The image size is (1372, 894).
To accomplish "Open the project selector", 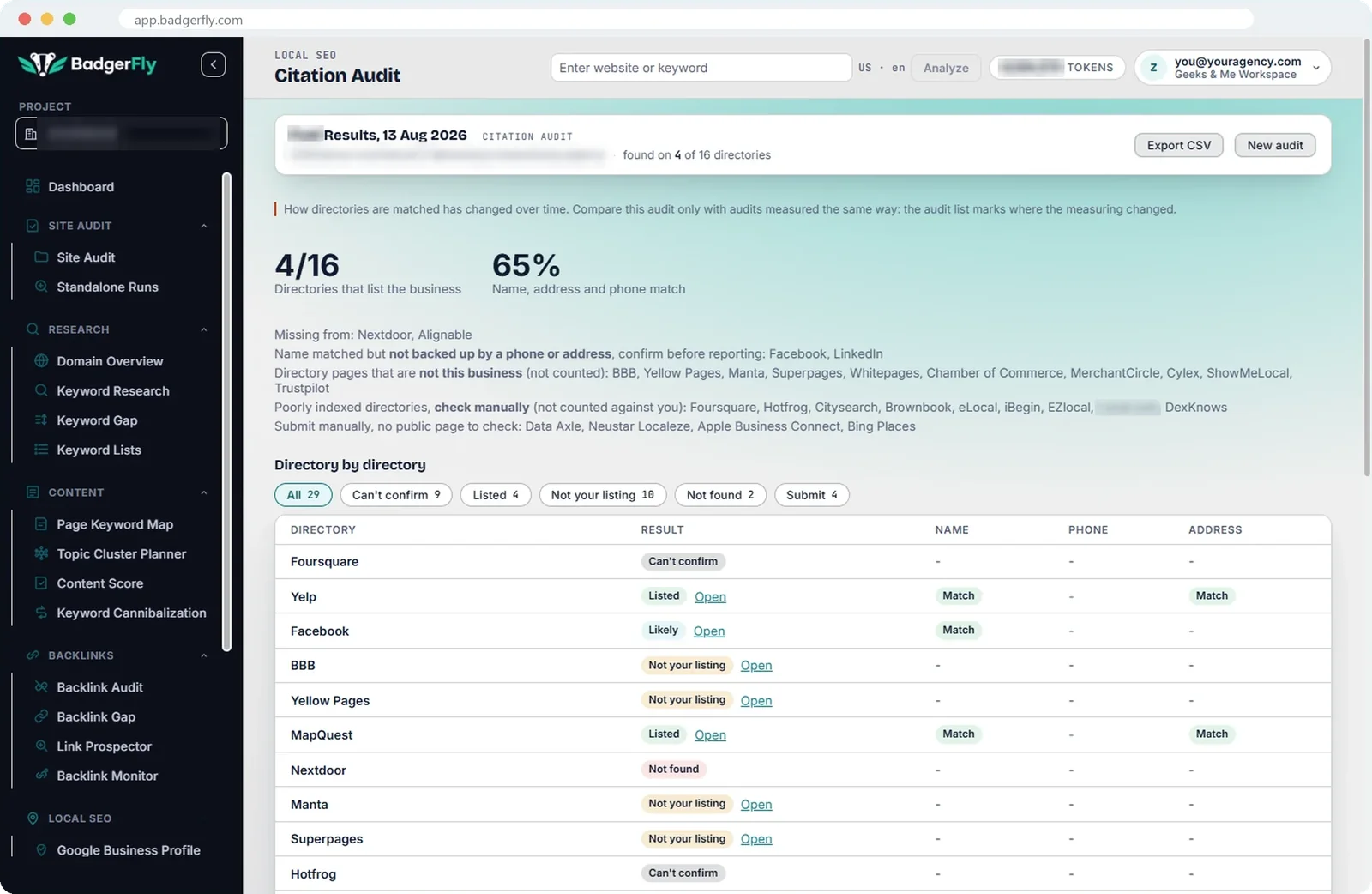I will 121,133.
